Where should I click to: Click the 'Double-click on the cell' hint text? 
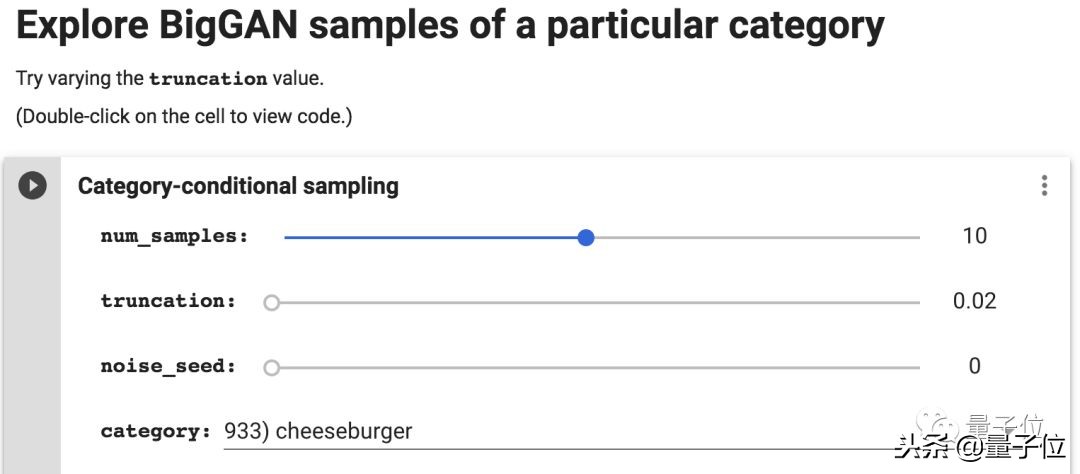(x=184, y=116)
